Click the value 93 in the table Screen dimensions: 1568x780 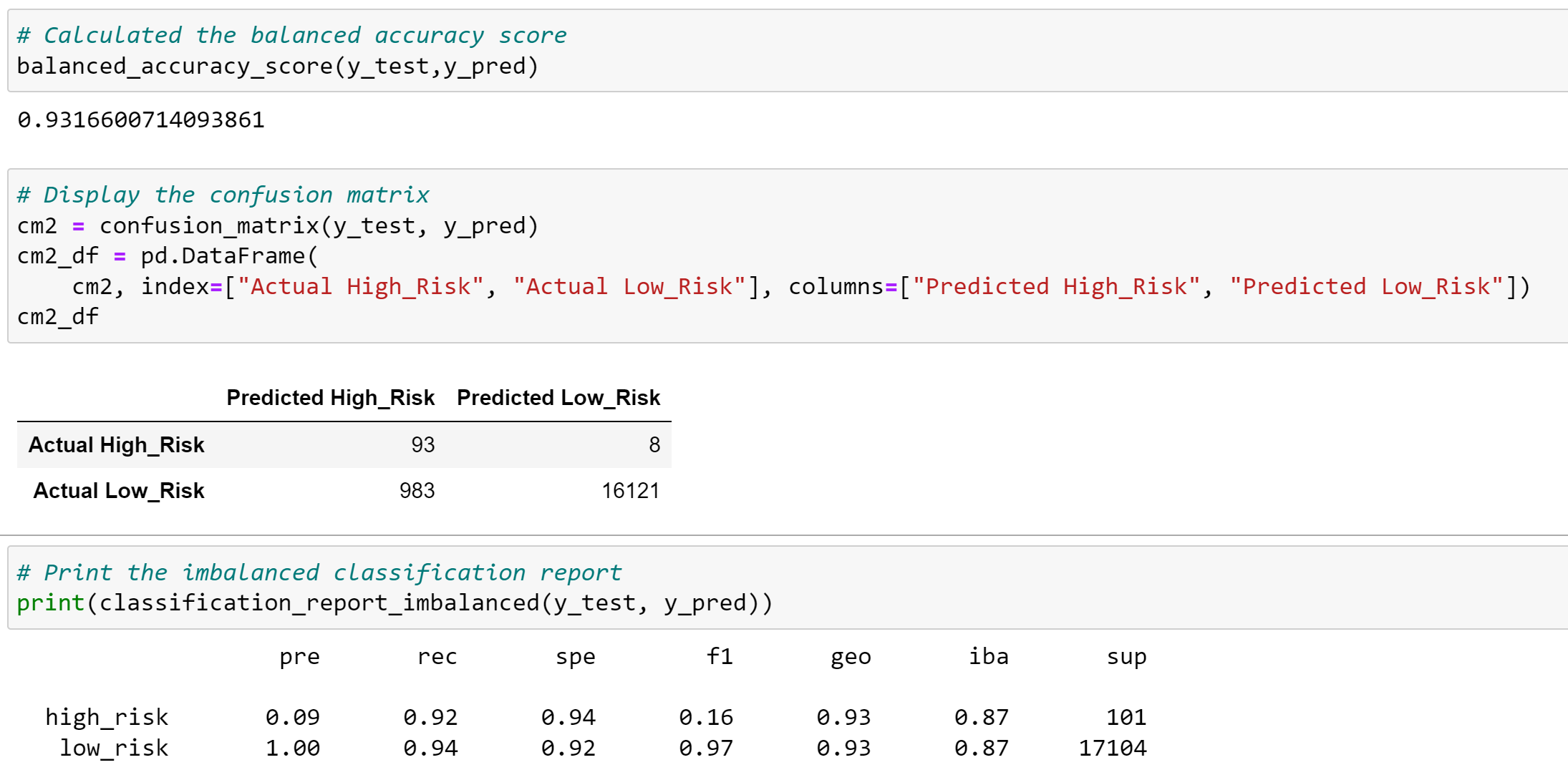pos(423,444)
